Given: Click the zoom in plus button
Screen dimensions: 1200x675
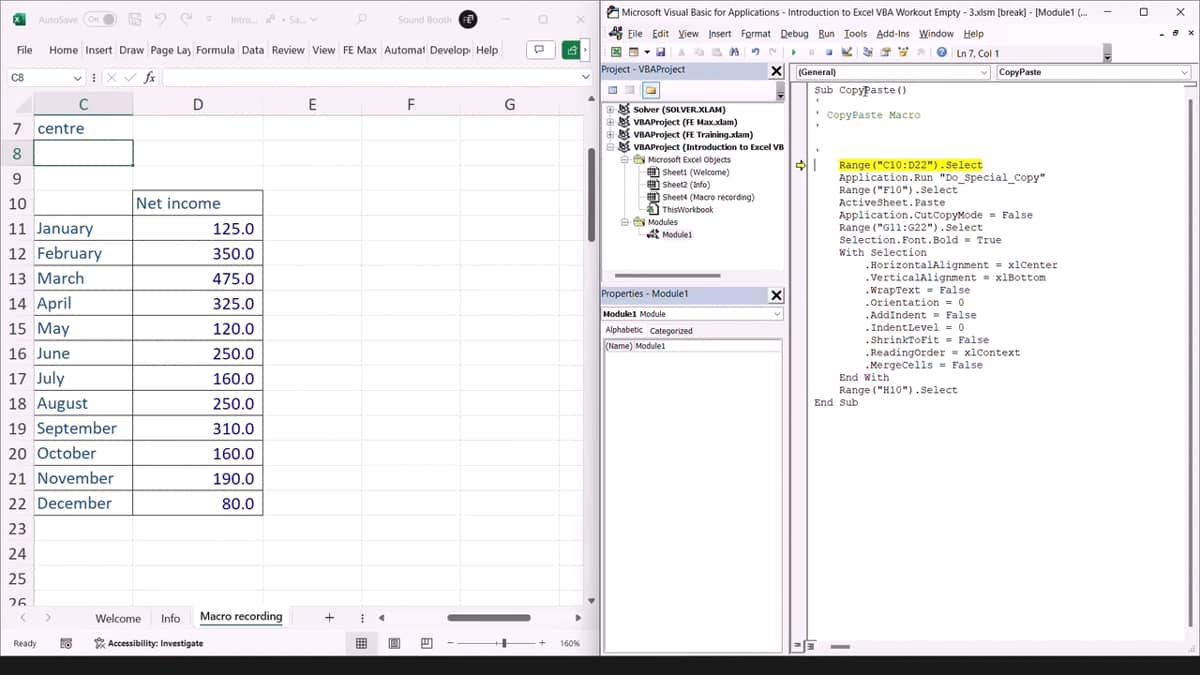Looking at the screenshot, I should pyautogui.click(x=541, y=644).
